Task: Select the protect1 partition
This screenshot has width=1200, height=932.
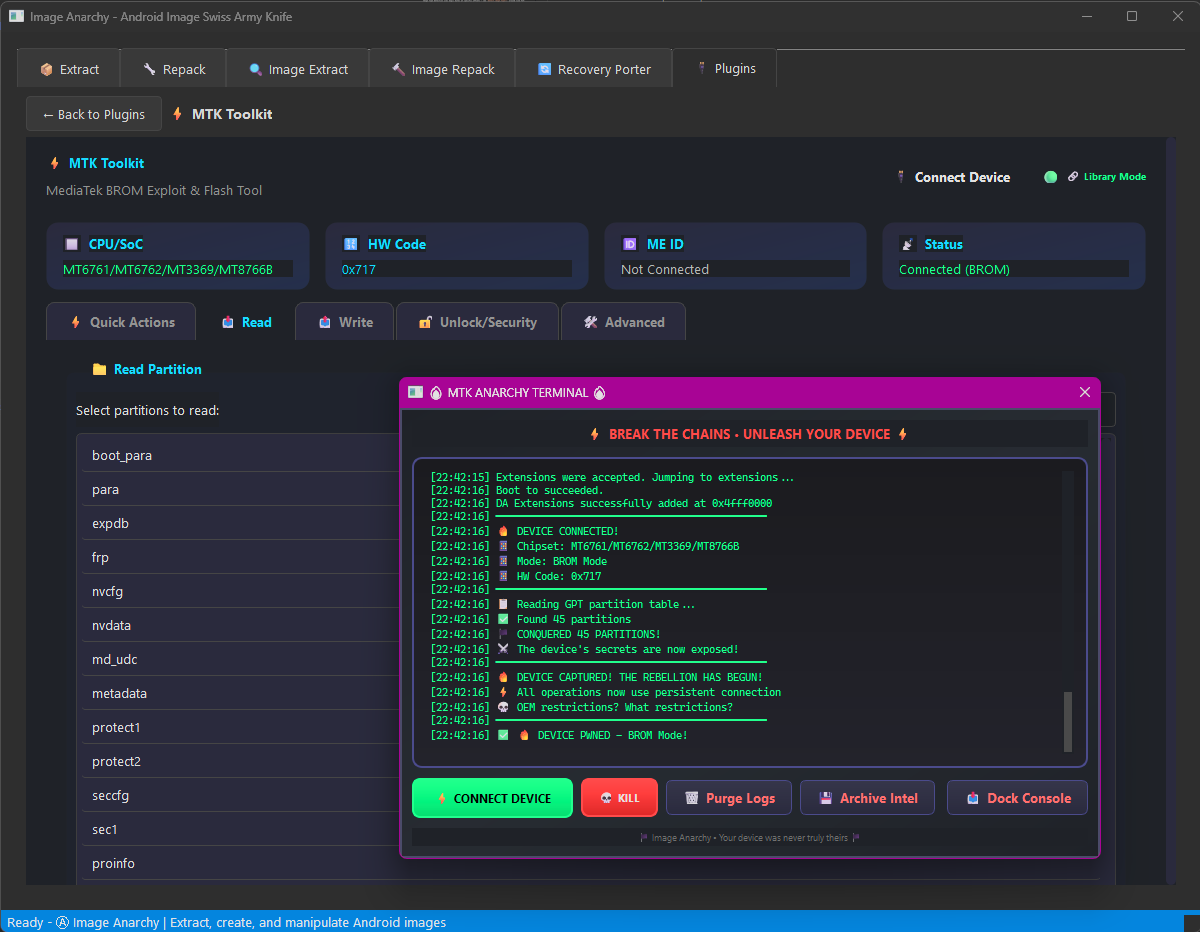Action: [116, 727]
